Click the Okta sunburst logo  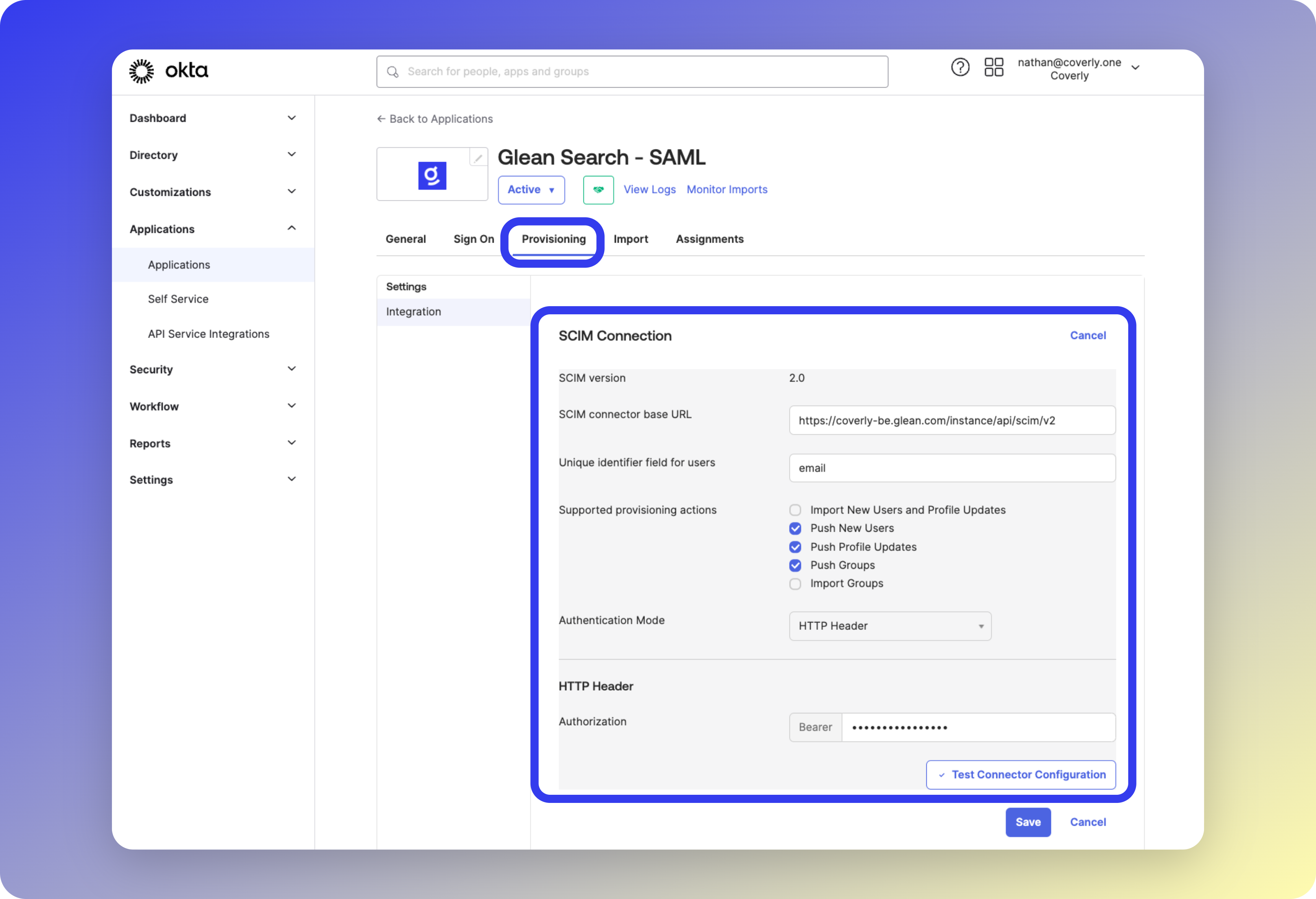click(141, 71)
